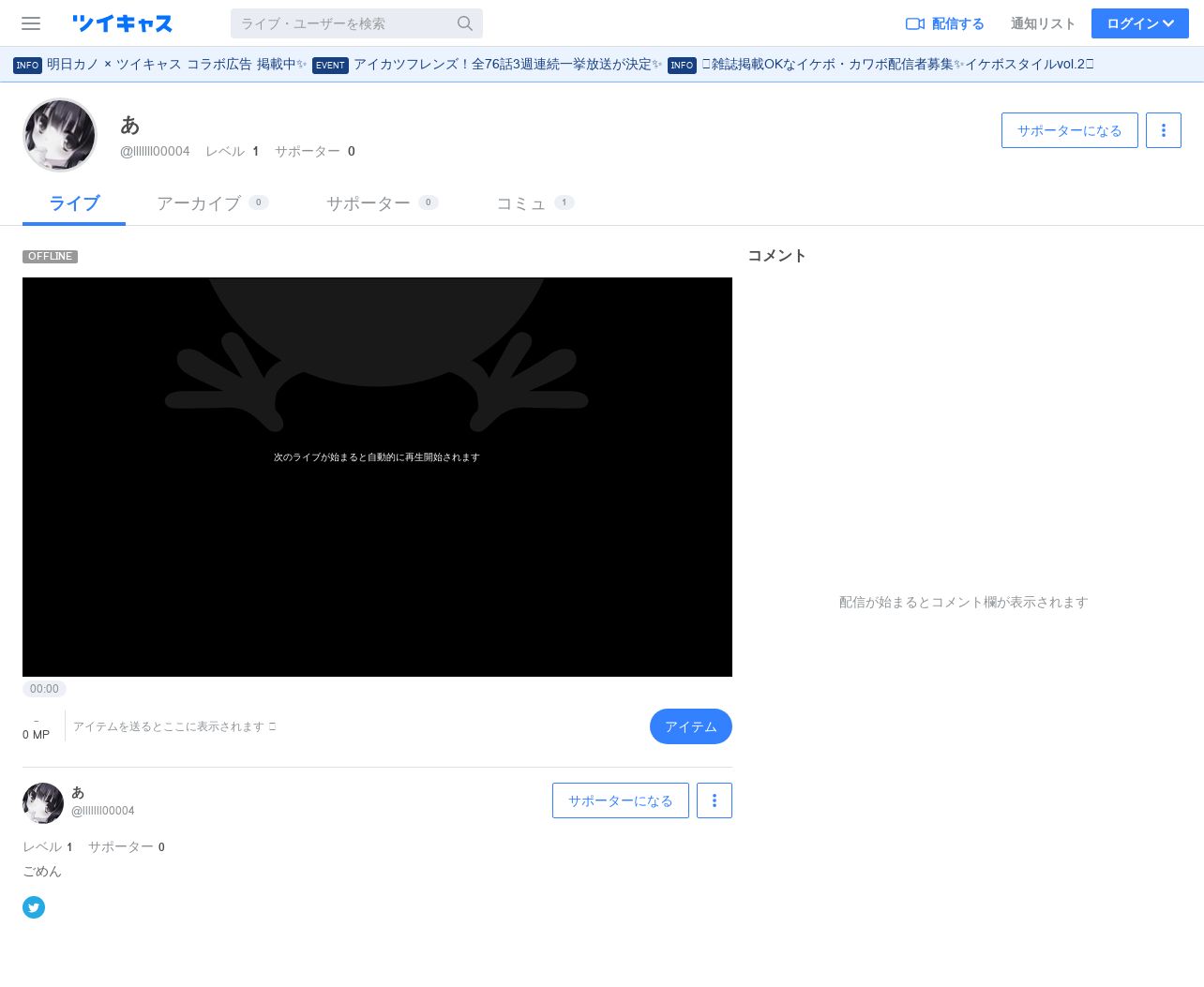Click the @lllllll00004 handle below the player
The height and width of the screenshot is (987, 1204).
point(103,811)
